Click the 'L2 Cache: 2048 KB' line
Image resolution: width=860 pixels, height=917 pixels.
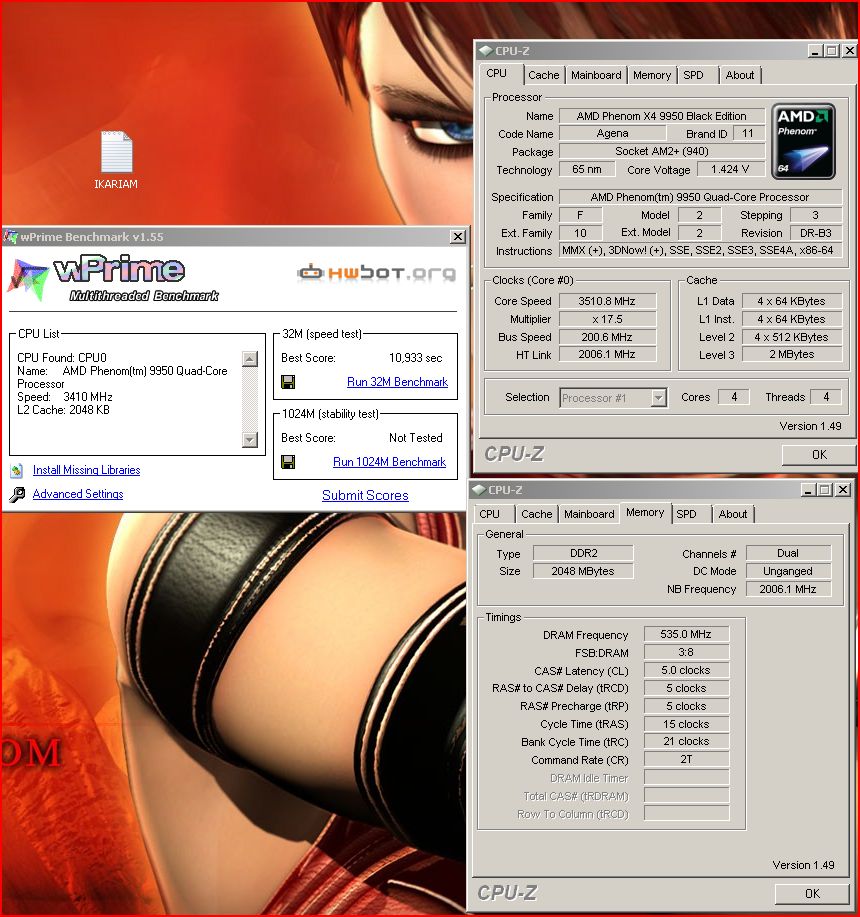click(x=63, y=410)
